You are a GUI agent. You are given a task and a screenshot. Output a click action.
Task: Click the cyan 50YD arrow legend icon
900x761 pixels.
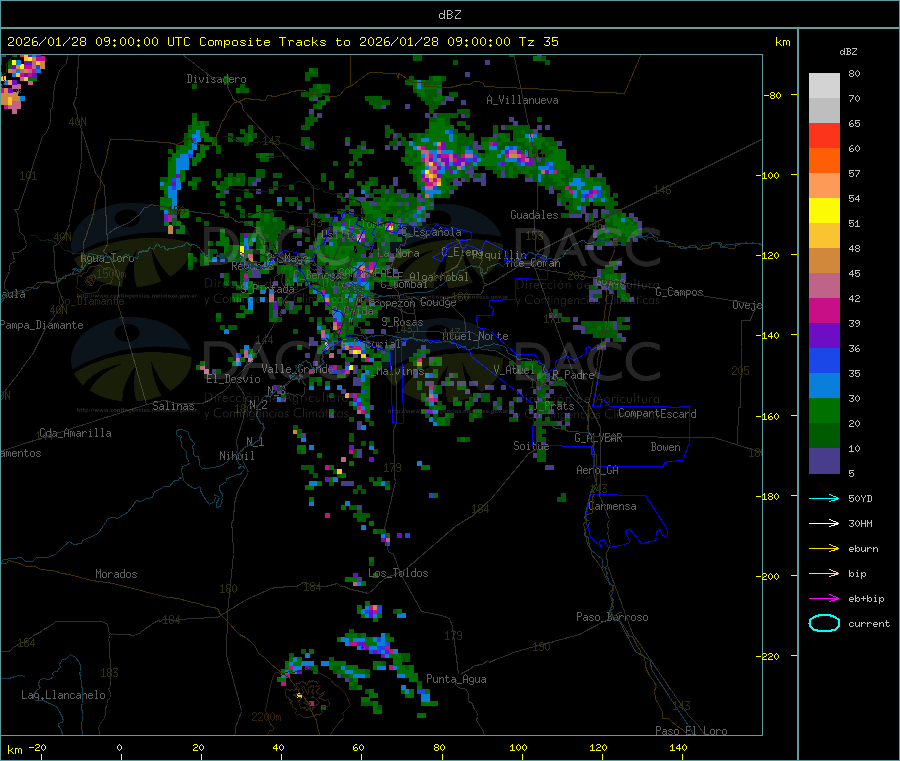click(x=824, y=498)
